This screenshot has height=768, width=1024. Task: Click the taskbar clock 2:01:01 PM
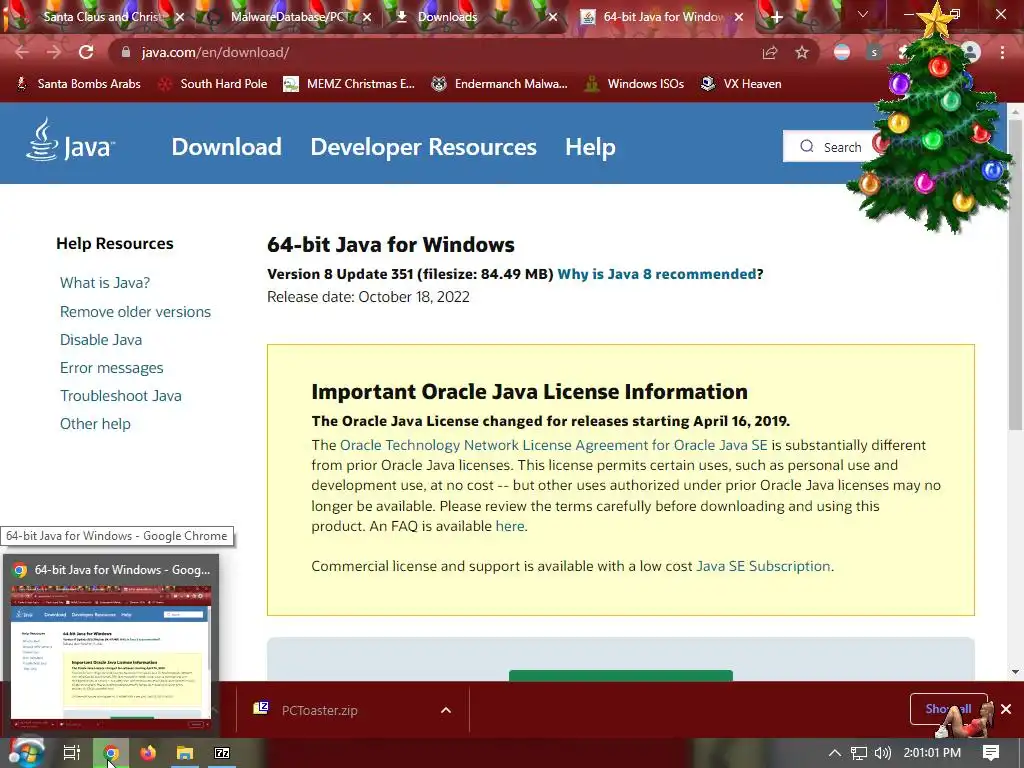(x=932, y=753)
